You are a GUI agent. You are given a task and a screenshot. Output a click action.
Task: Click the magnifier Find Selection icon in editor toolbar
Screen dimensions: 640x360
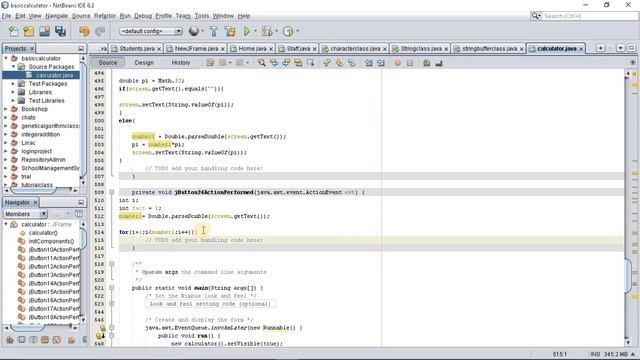click(261, 63)
